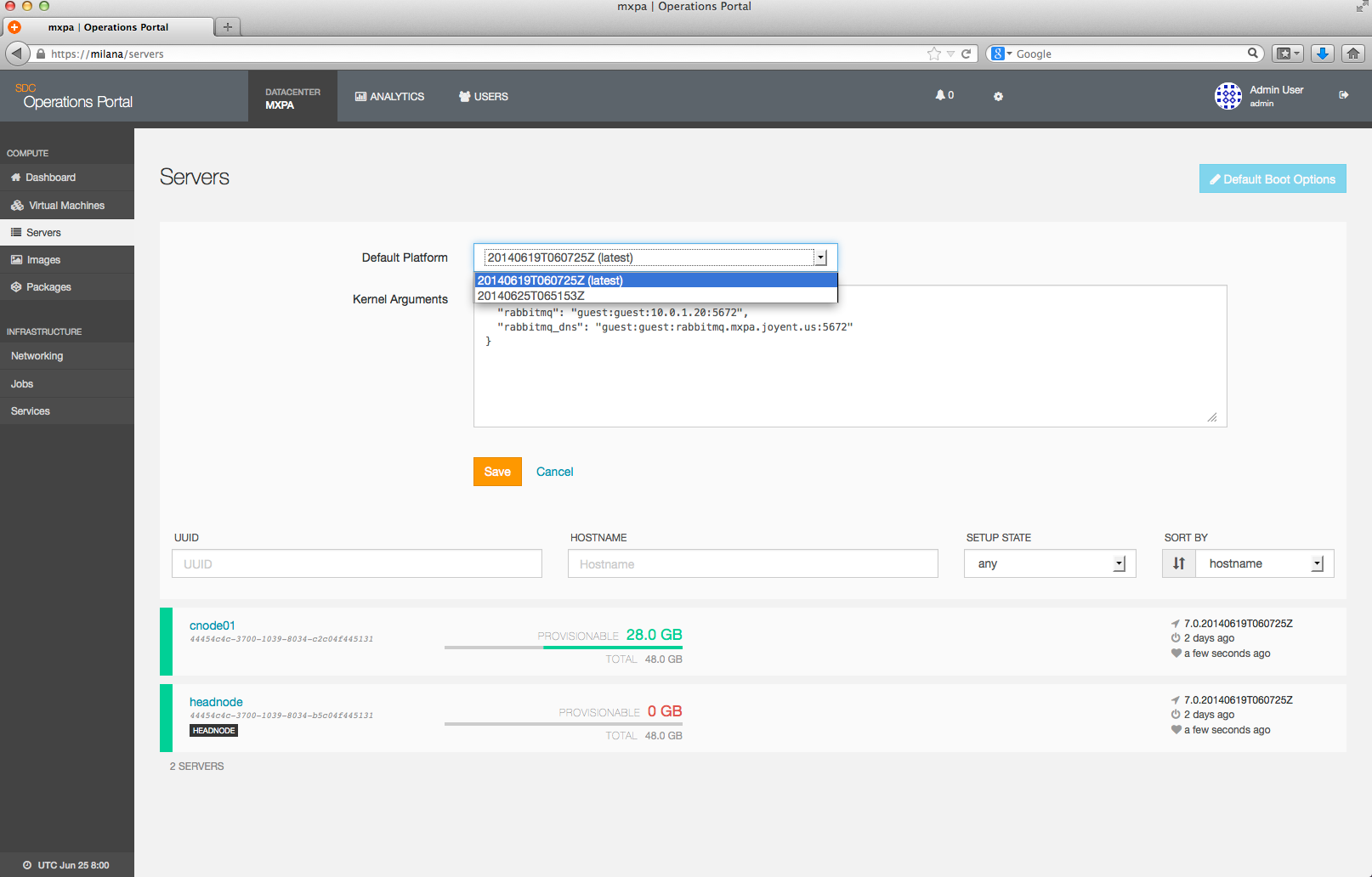Viewport: 1372px width, 877px height.
Task: Click the Kernel Arguments resize handle
Action: 1212,416
